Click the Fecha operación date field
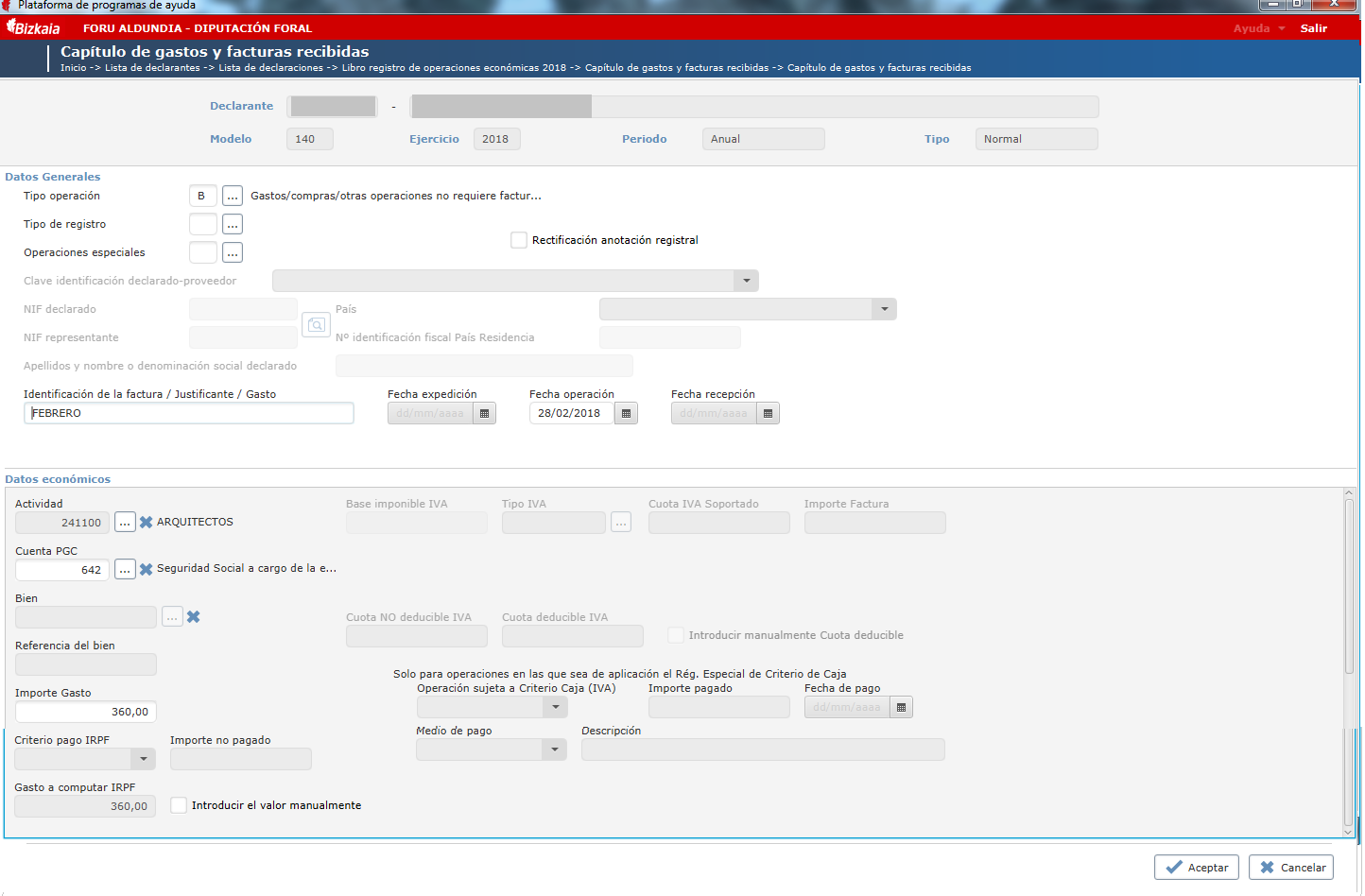This screenshot has width=1365, height=896. point(573,413)
